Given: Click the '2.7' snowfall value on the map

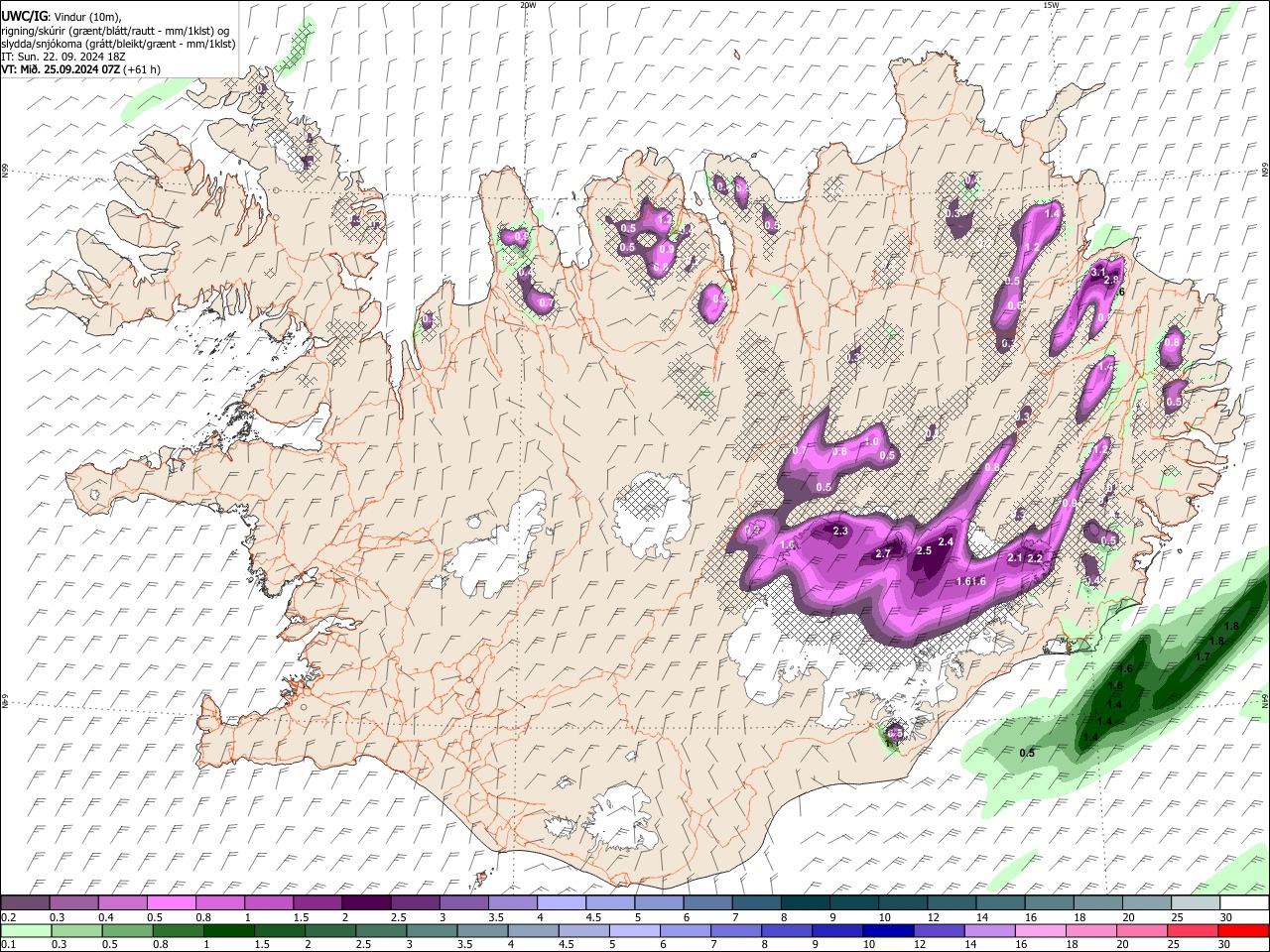Looking at the screenshot, I should click(x=883, y=553).
